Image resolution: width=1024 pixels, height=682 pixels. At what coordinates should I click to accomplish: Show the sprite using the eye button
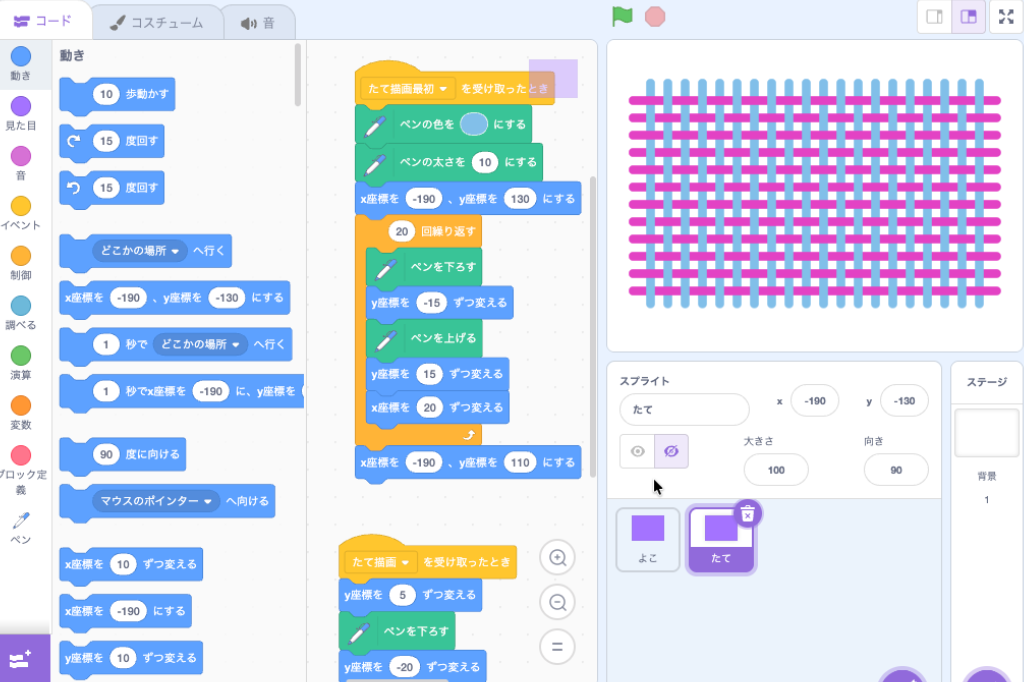[x=637, y=451]
